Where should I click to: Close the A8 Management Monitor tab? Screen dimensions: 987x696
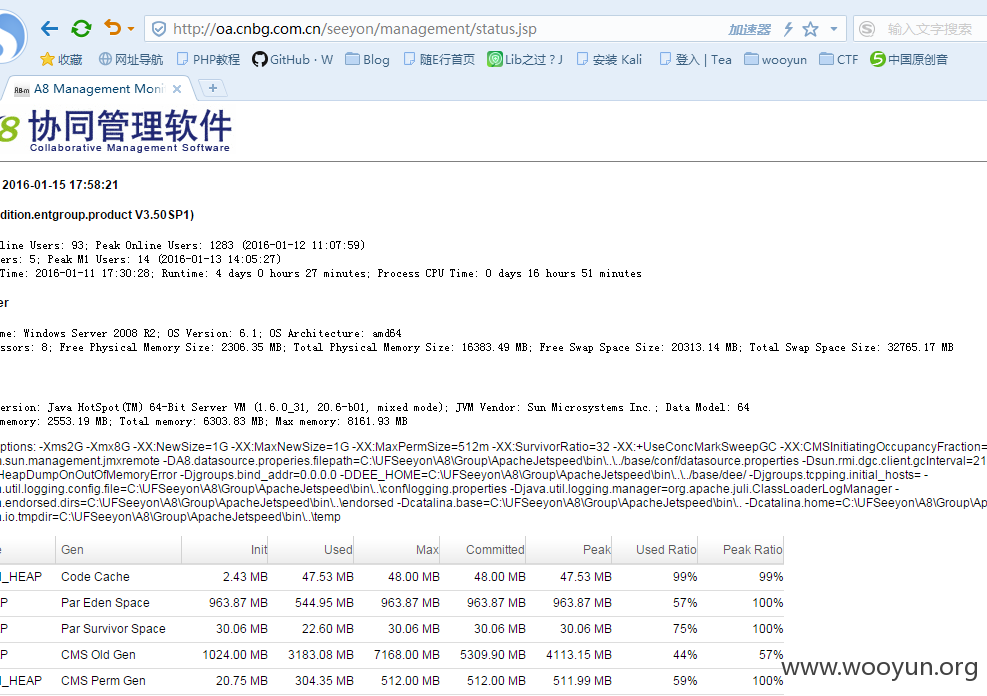coord(177,89)
